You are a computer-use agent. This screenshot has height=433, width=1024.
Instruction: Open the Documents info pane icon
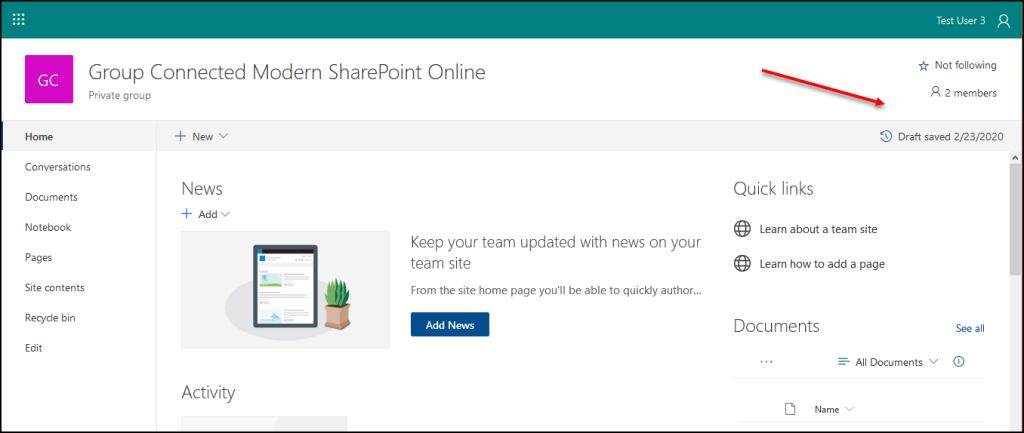point(959,362)
